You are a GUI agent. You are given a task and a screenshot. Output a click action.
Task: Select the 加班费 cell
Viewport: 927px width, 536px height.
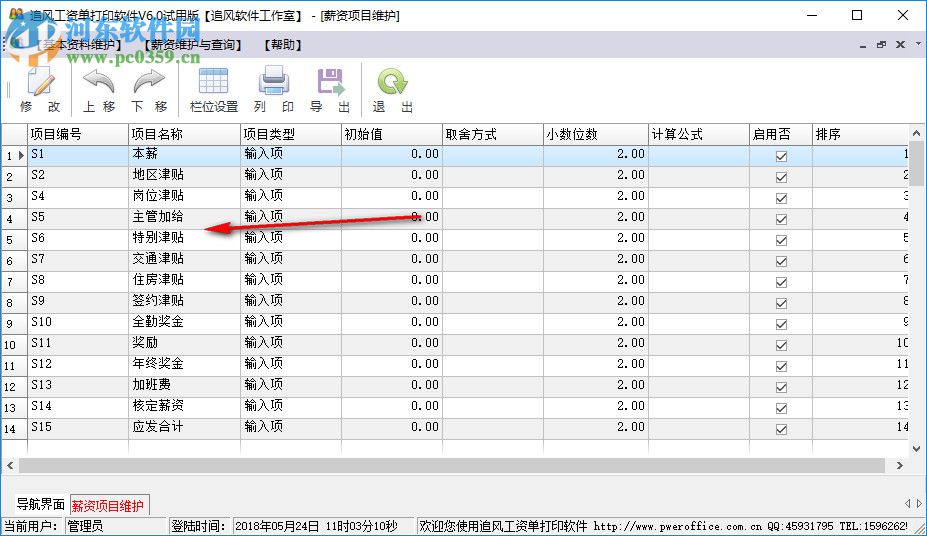pos(184,385)
